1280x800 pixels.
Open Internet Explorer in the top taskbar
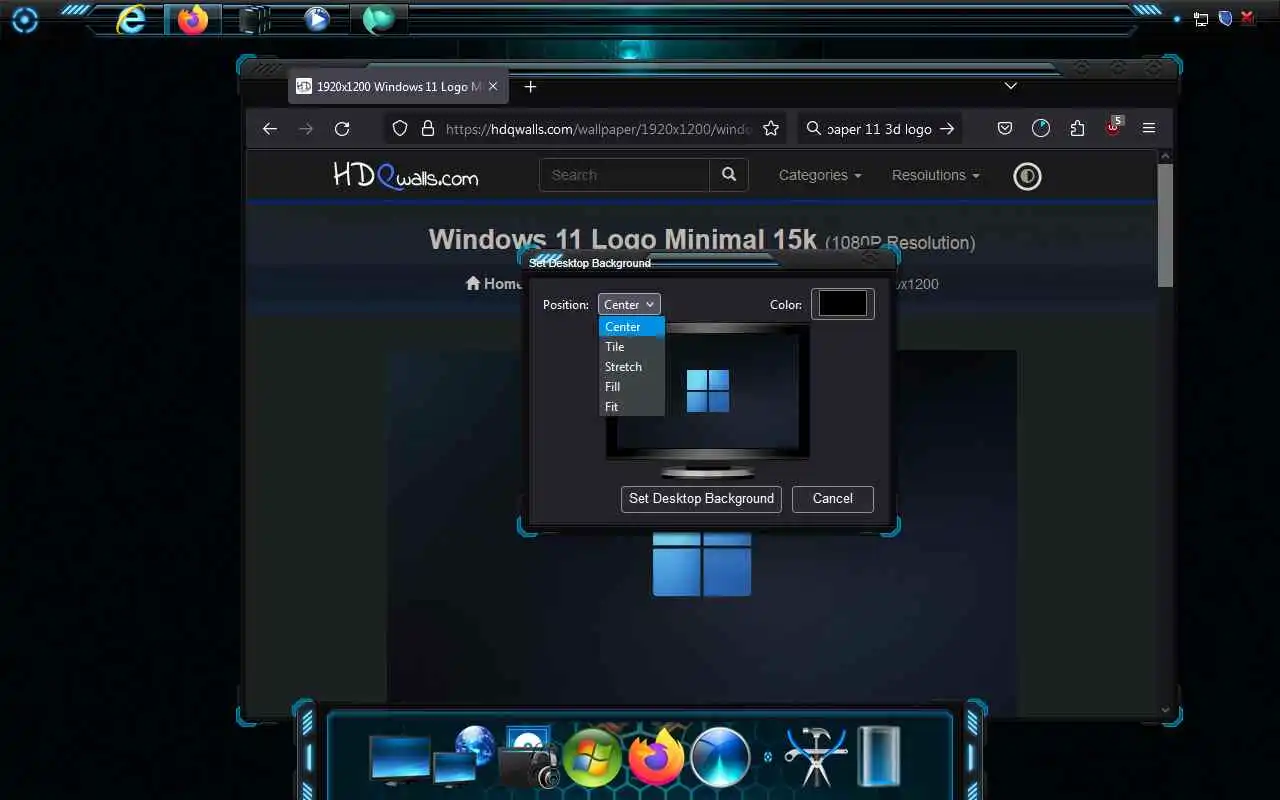131,19
